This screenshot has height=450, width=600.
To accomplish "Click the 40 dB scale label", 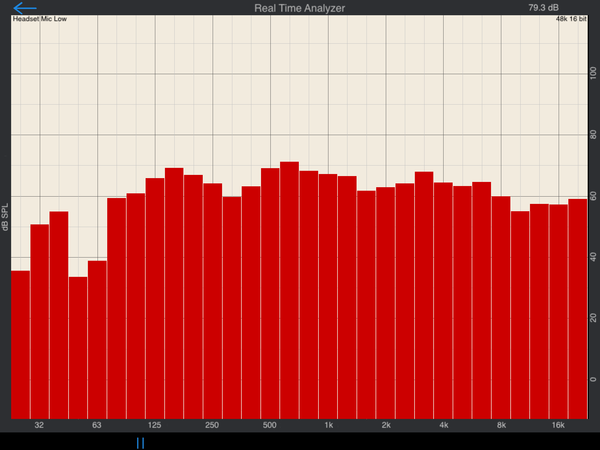I will click(593, 257).
